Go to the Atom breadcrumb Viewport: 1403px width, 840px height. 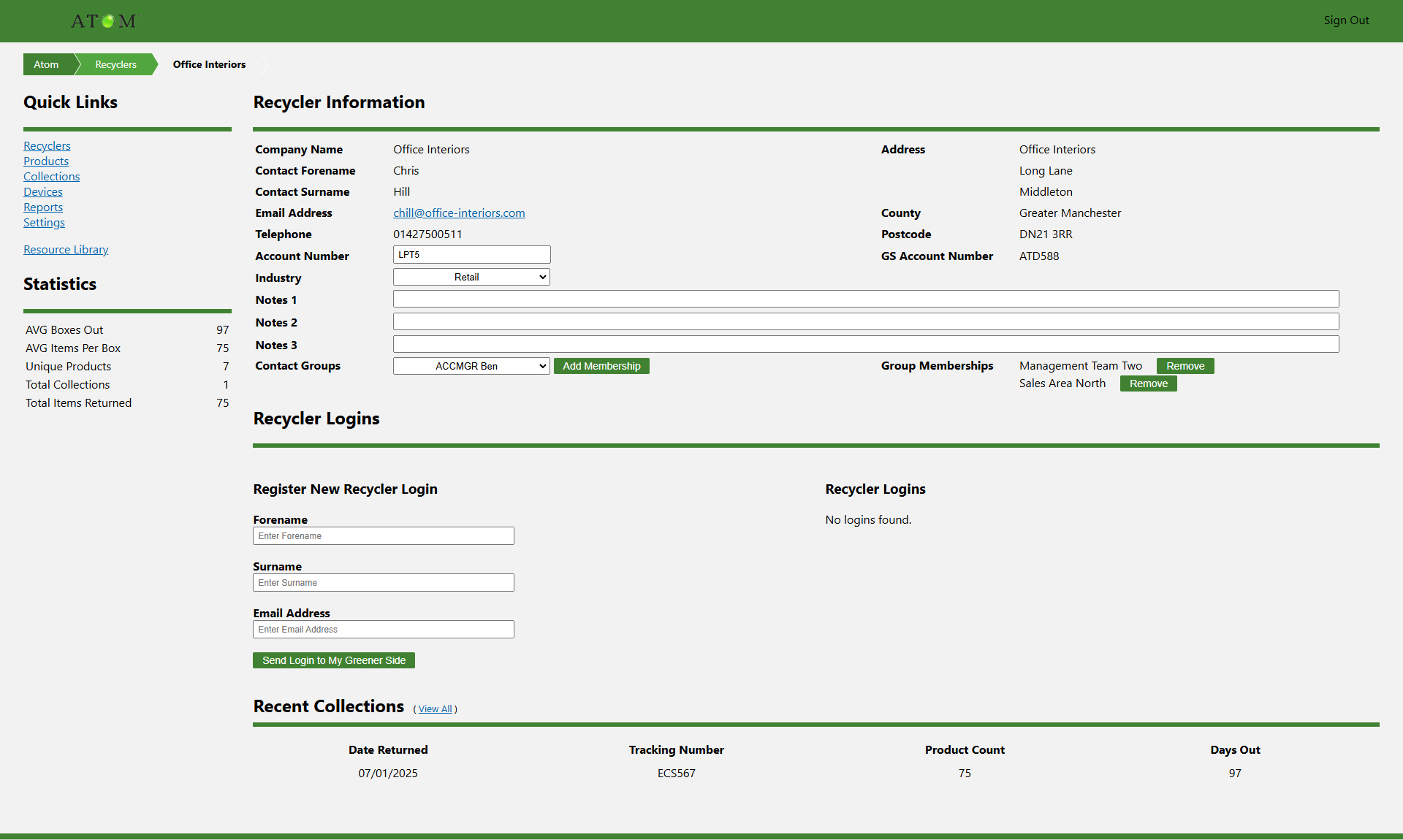[x=46, y=64]
